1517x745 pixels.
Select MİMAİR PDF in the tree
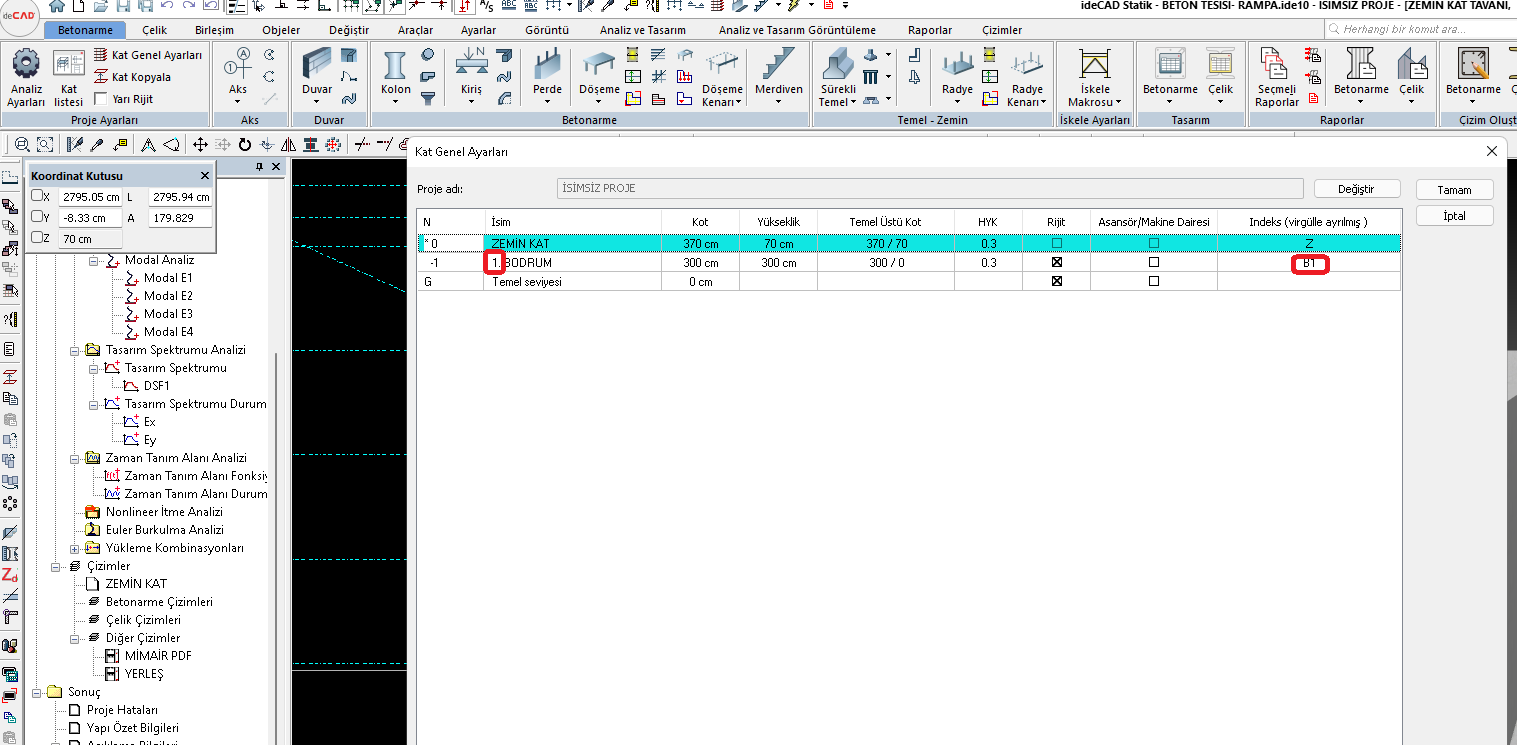pos(158,656)
